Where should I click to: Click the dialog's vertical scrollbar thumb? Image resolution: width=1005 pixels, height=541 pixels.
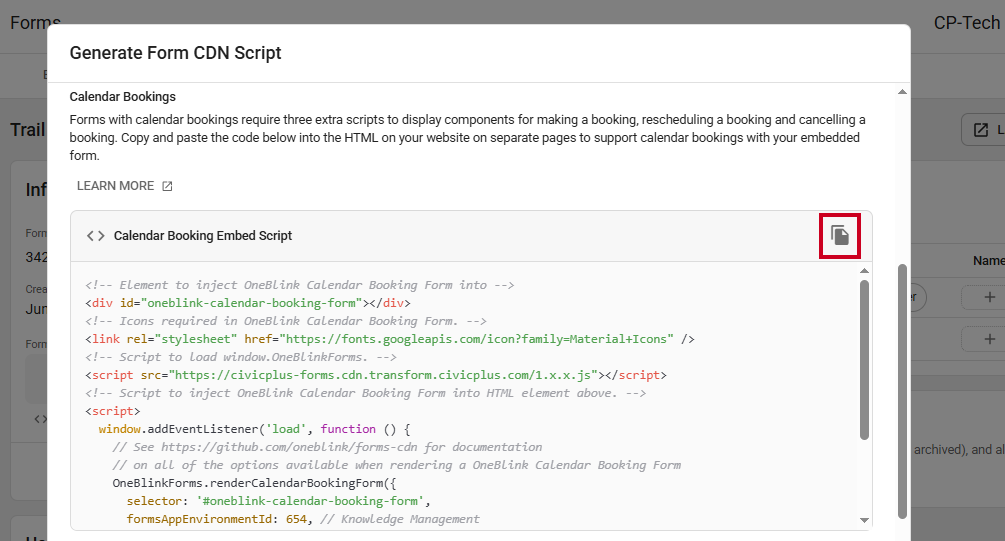point(902,391)
